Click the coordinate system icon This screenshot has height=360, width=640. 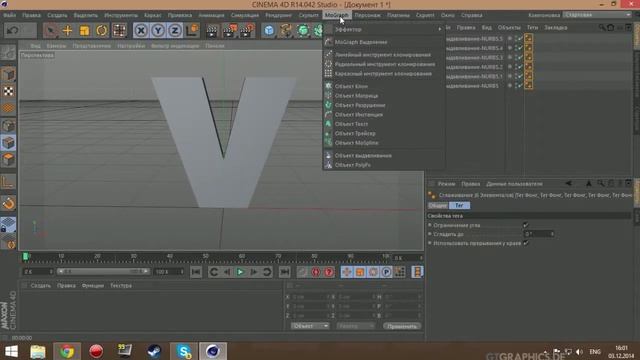(192, 31)
